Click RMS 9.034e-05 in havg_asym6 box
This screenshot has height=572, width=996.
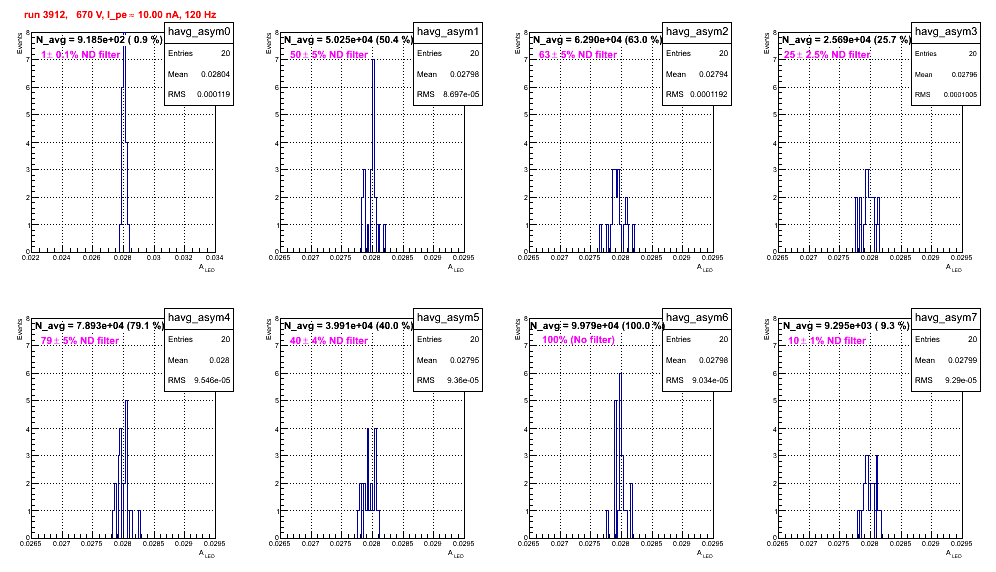point(697,381)
